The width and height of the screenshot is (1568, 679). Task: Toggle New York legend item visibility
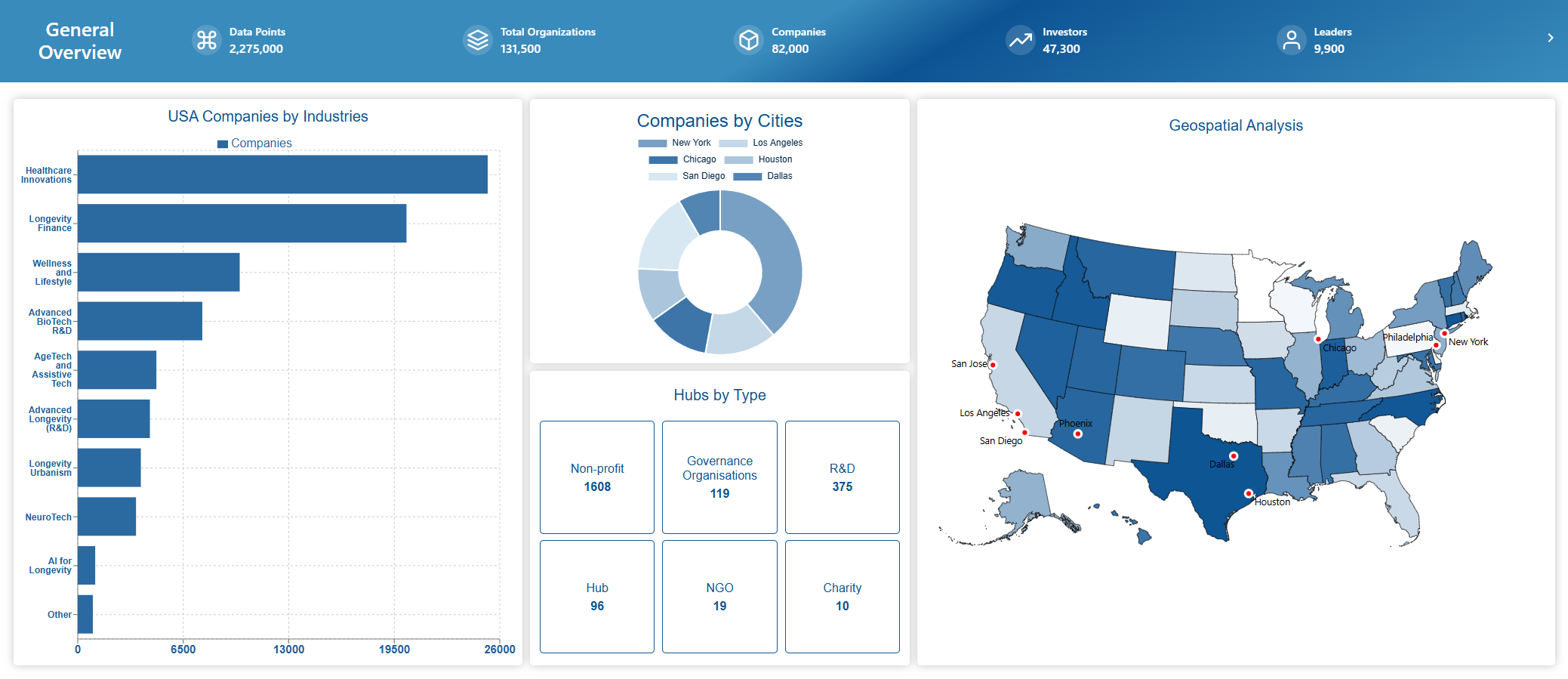click(x=675, y=143)
